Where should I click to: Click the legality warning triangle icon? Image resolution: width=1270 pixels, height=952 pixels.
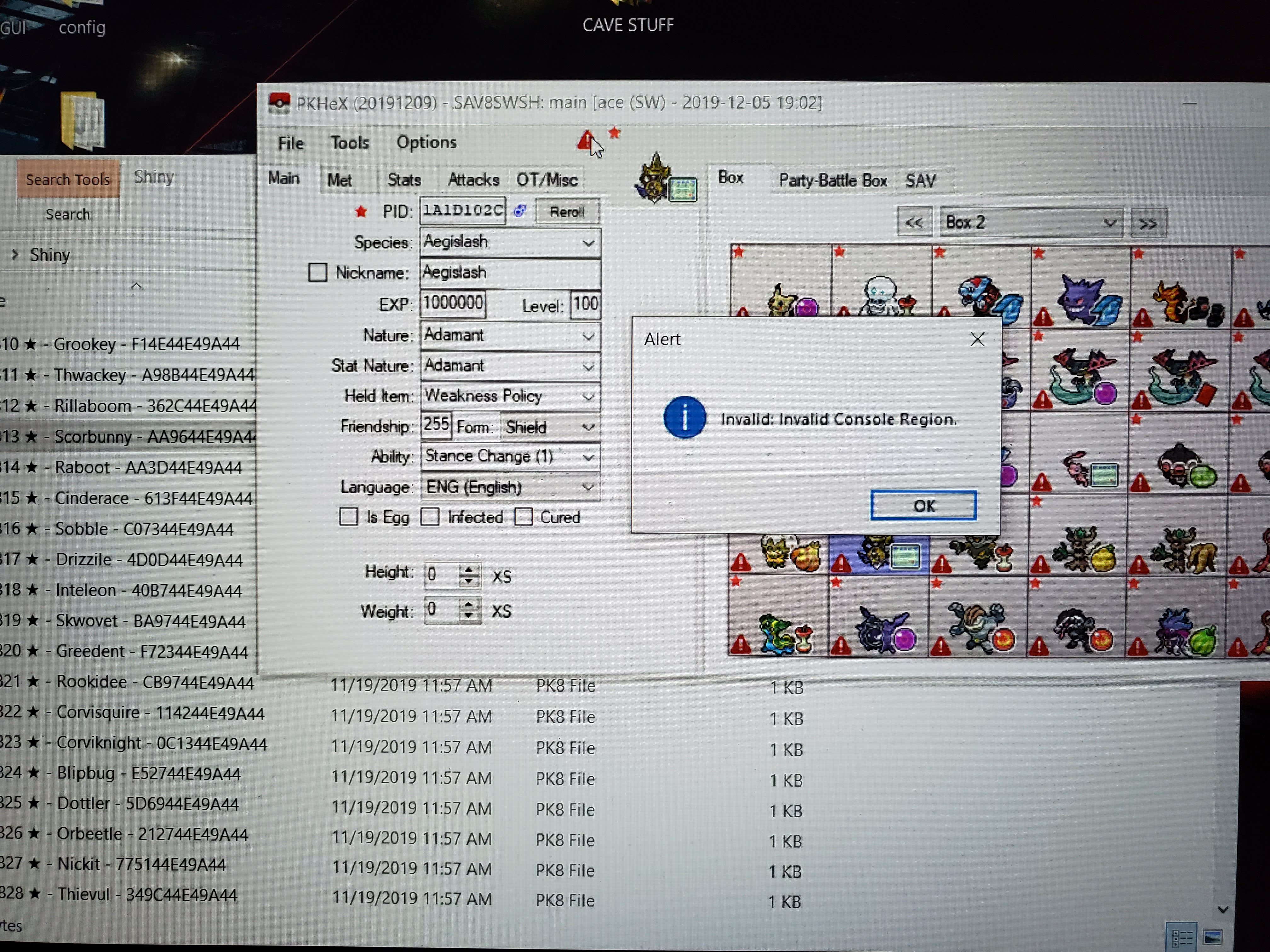(585, 141)
